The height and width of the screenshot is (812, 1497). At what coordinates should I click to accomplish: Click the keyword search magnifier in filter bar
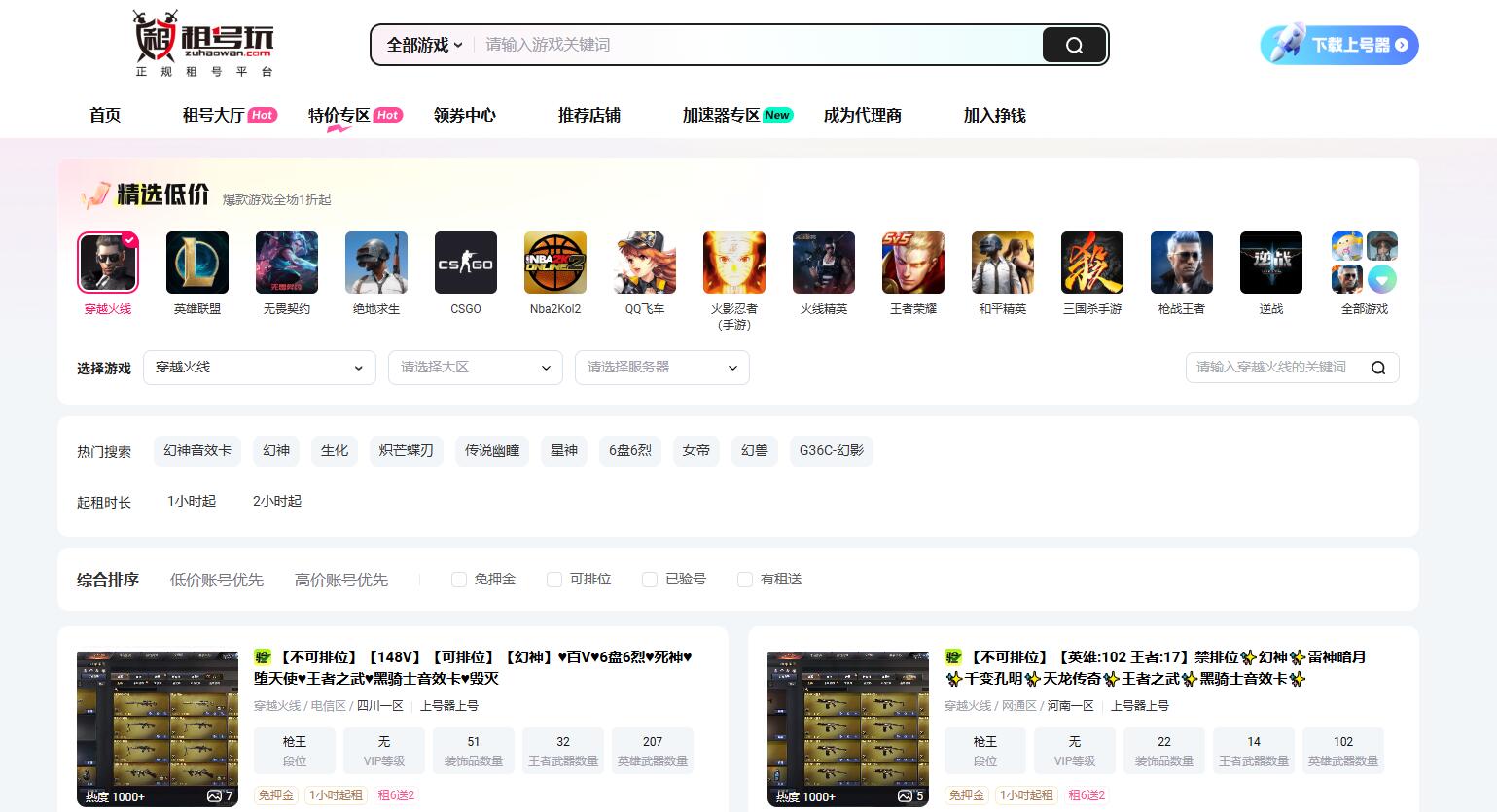pos(1378,368)
